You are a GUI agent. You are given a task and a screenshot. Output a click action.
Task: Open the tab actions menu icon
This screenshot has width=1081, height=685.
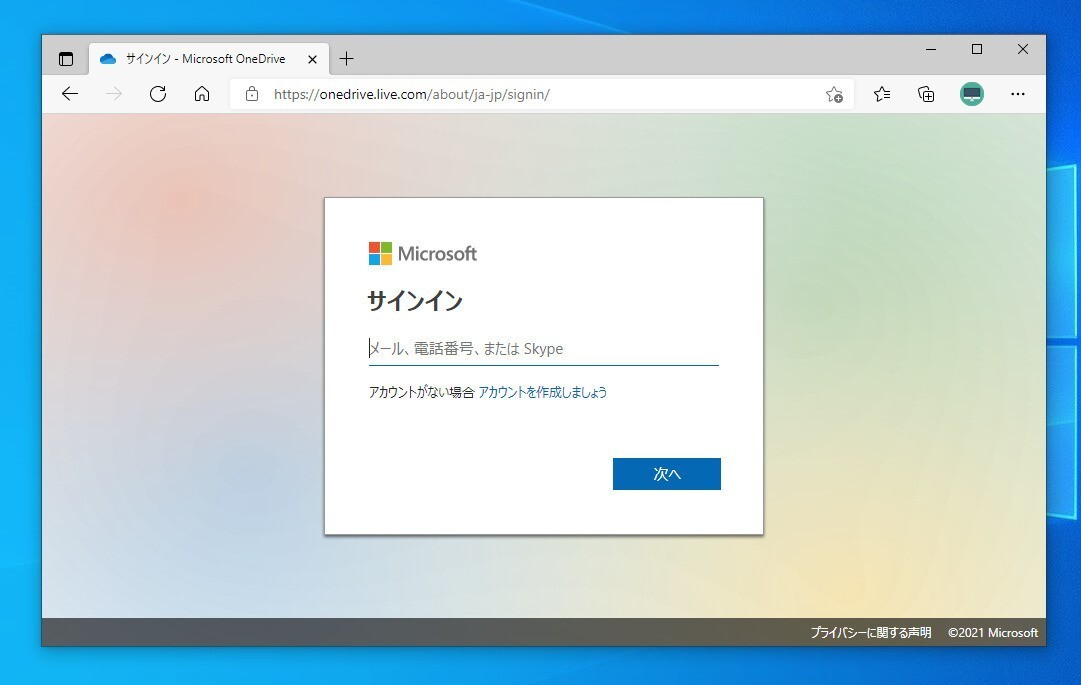65,59
